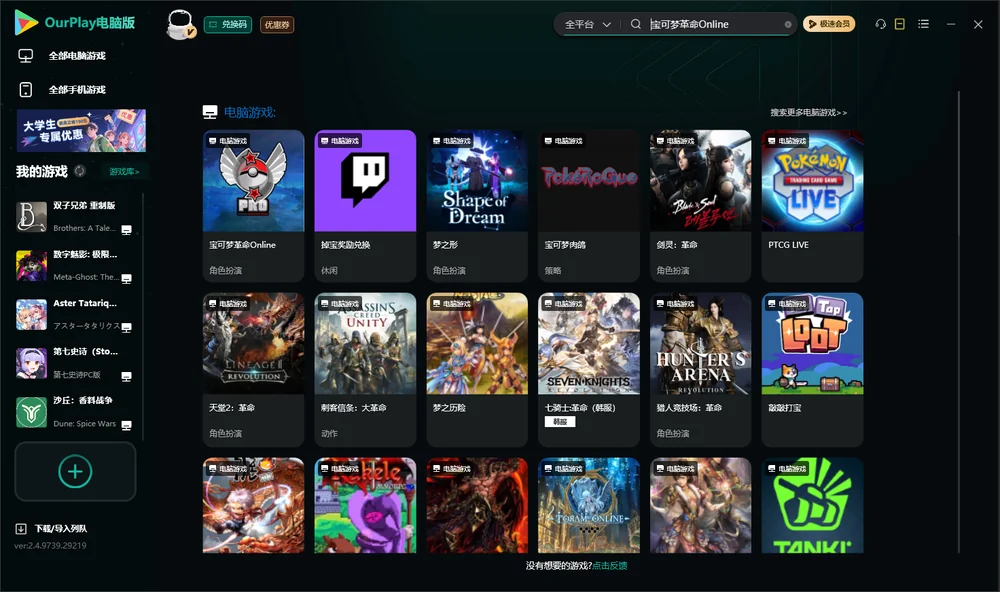Viewport: 1000px width, 592px height.
Task: Click the 优惠券 coupon button
Action: point(277,25)
